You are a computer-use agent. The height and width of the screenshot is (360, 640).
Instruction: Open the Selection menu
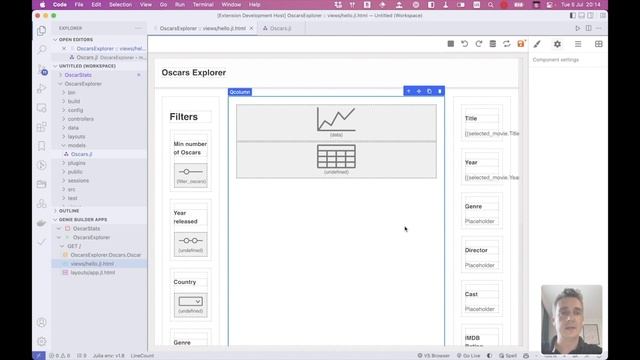point(120,4)
